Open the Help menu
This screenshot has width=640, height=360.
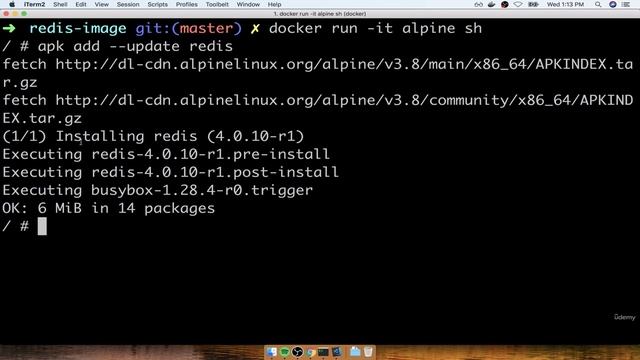[274, 4]
